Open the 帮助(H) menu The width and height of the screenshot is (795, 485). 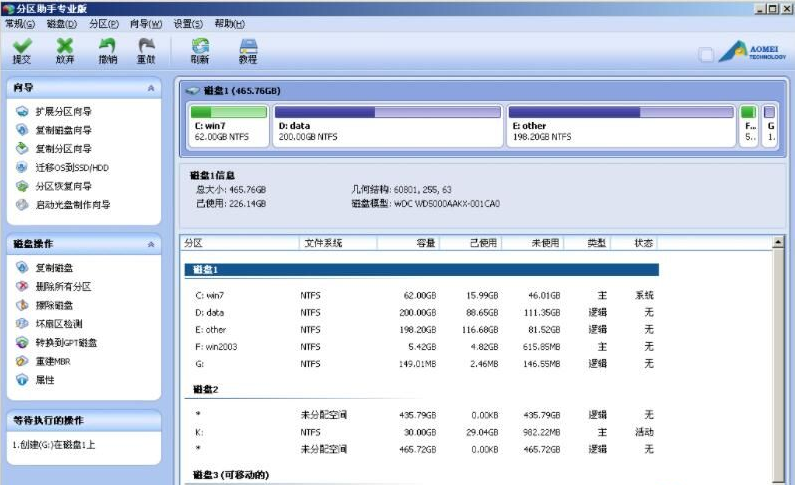(229, 24)
